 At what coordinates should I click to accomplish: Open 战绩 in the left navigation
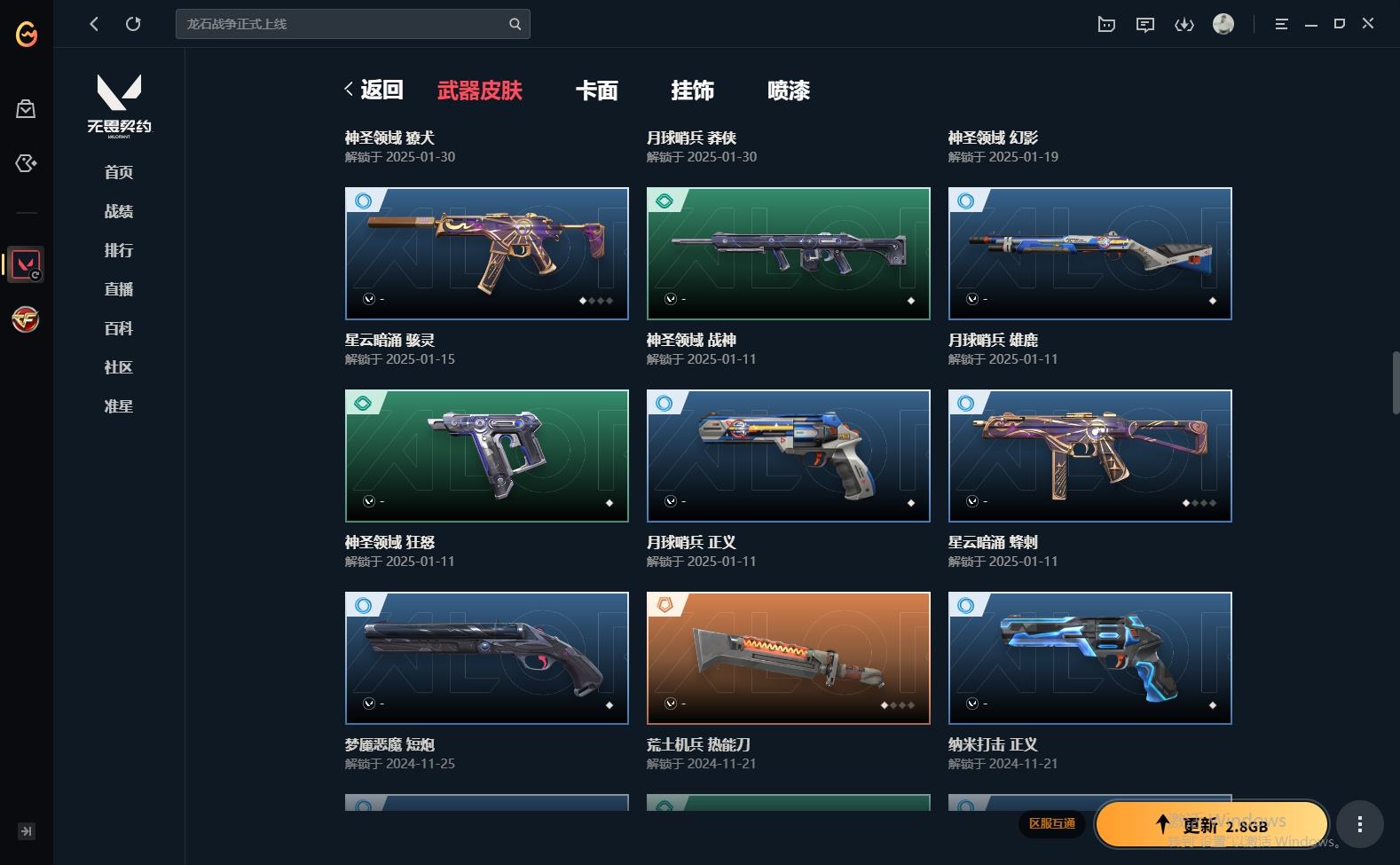[x=119, y=211]
